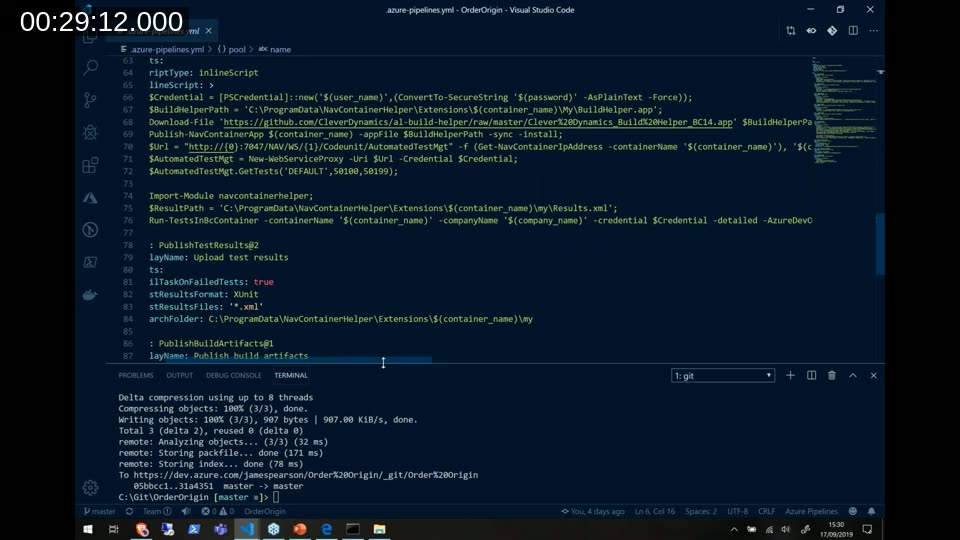The image size is (960, 540).
Task: Click the diamond-shaped editor action icon
Action: coord(832,31)
